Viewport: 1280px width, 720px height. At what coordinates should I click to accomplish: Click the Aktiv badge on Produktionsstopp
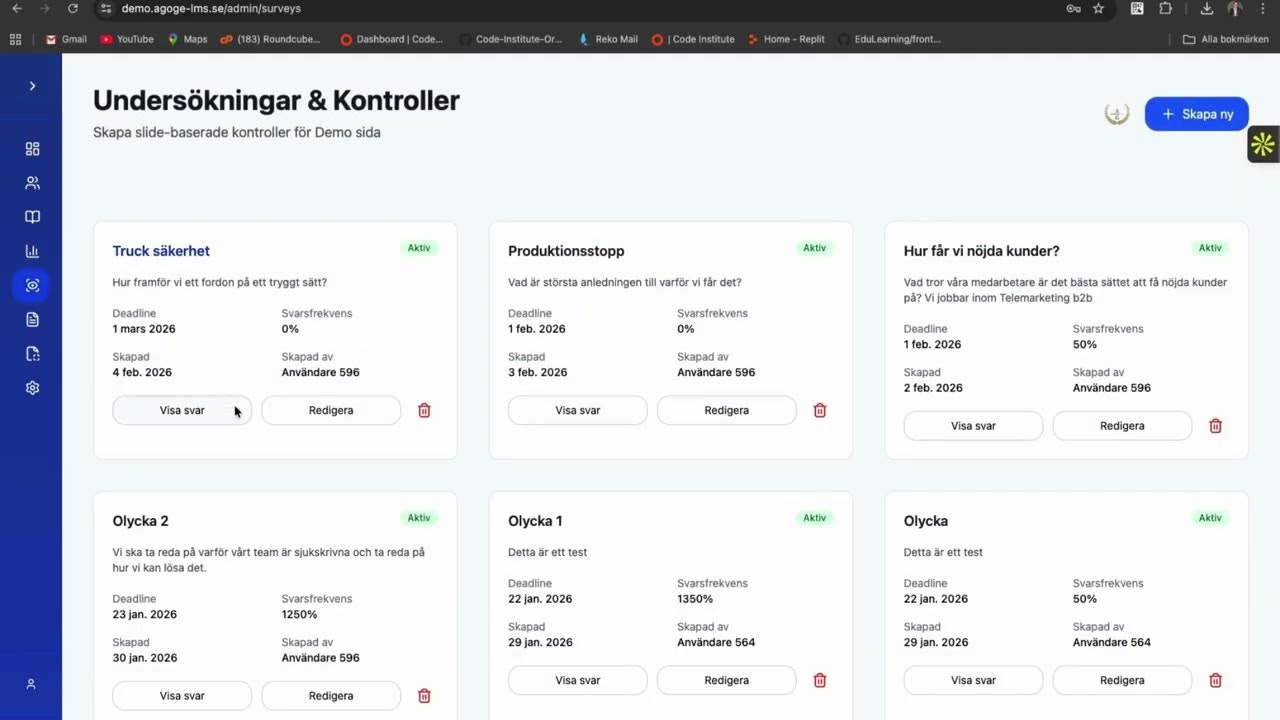pos(815,248)
